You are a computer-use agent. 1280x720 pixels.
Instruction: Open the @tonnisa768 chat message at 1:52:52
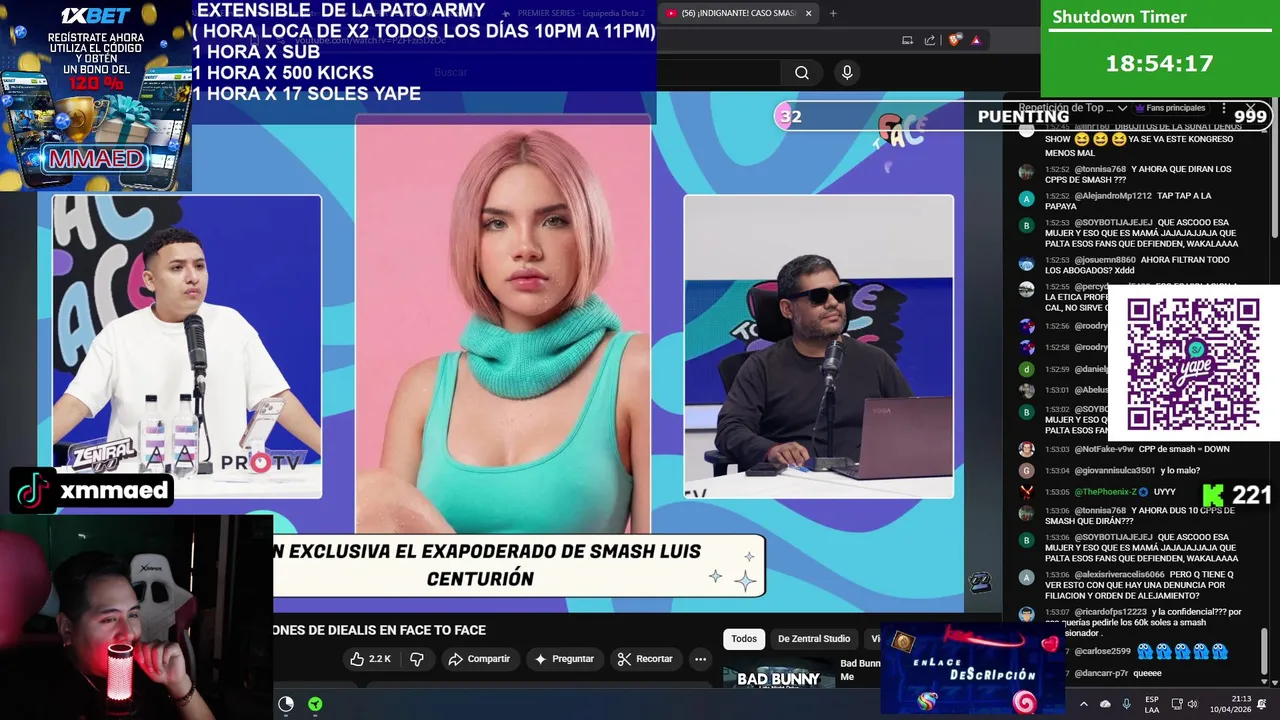click(x=1140, y=175)
